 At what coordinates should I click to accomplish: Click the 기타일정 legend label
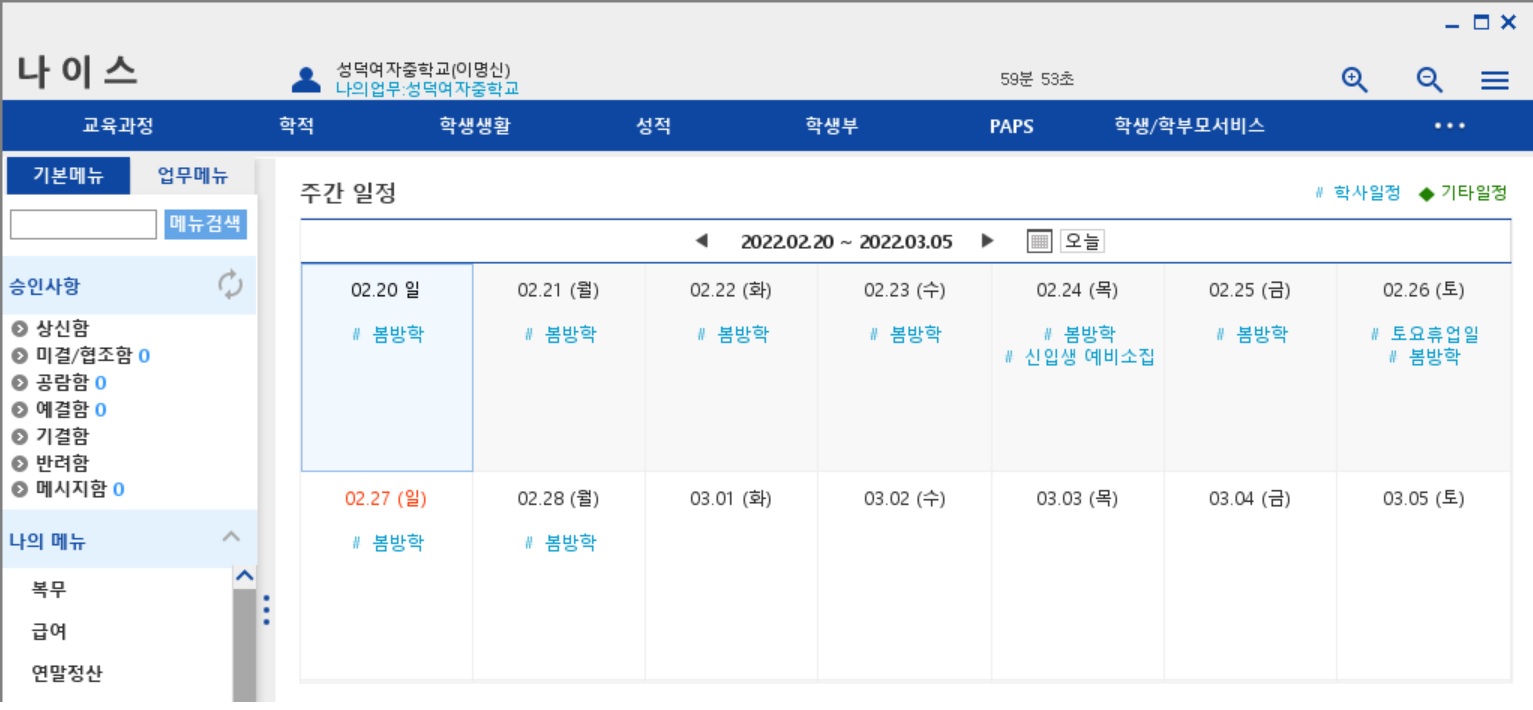pos(1473,193)
